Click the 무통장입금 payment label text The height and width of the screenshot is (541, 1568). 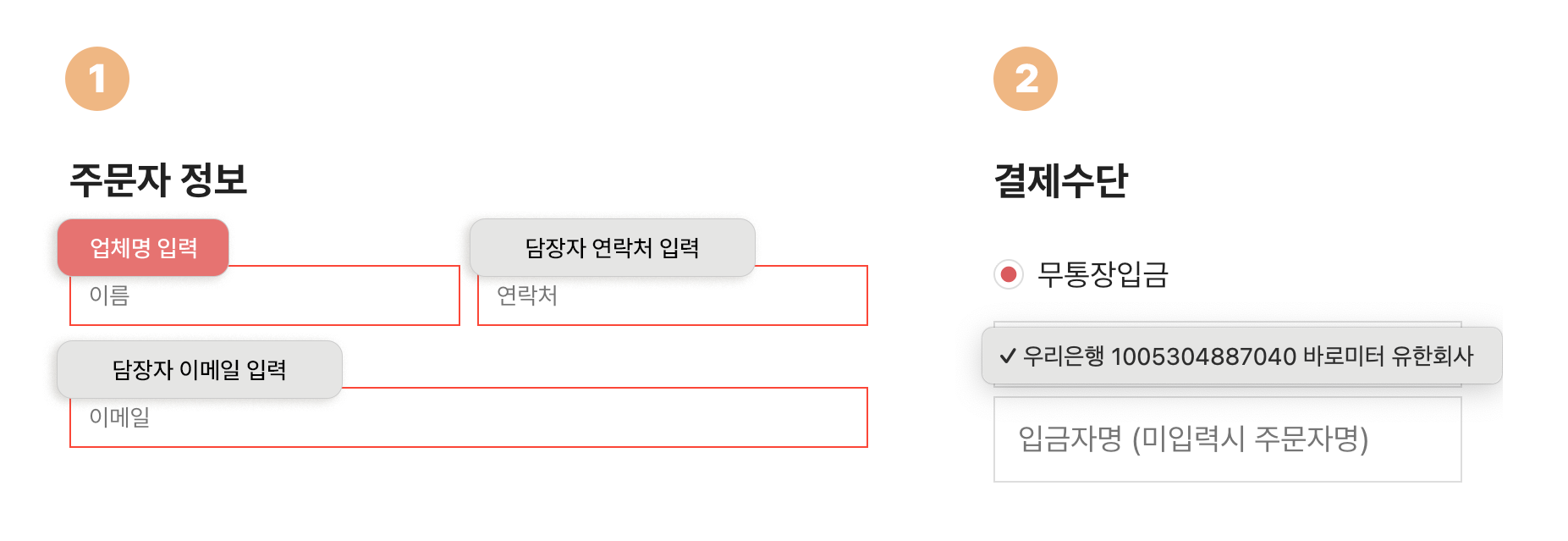pyautogui.click(x=1103, y=274)
